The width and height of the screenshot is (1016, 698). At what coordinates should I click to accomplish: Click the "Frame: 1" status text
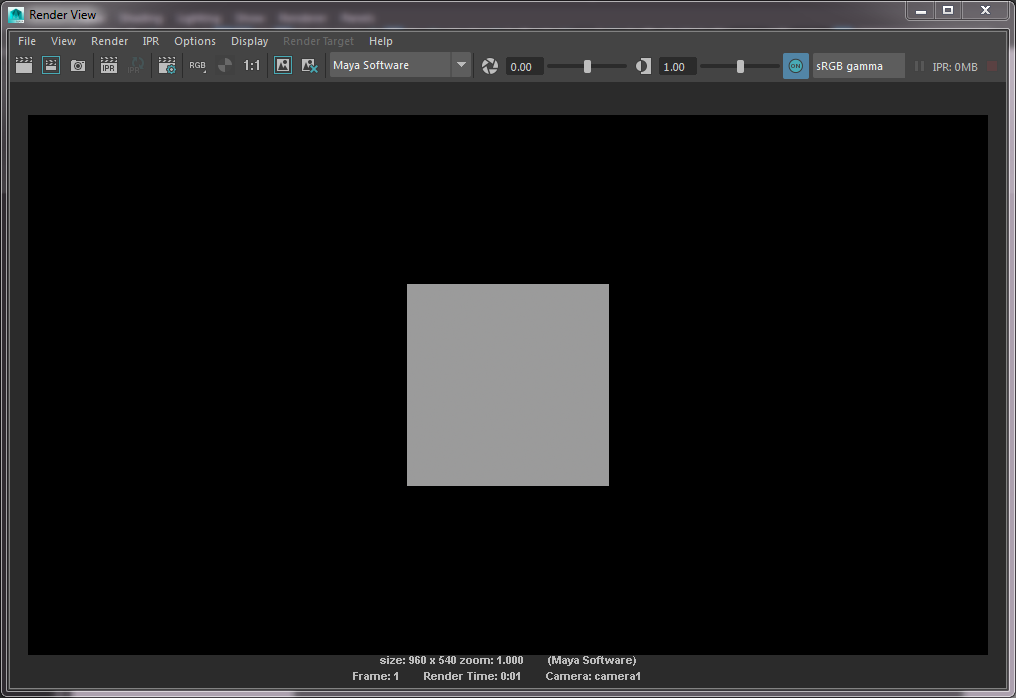[x=376, y=676]
